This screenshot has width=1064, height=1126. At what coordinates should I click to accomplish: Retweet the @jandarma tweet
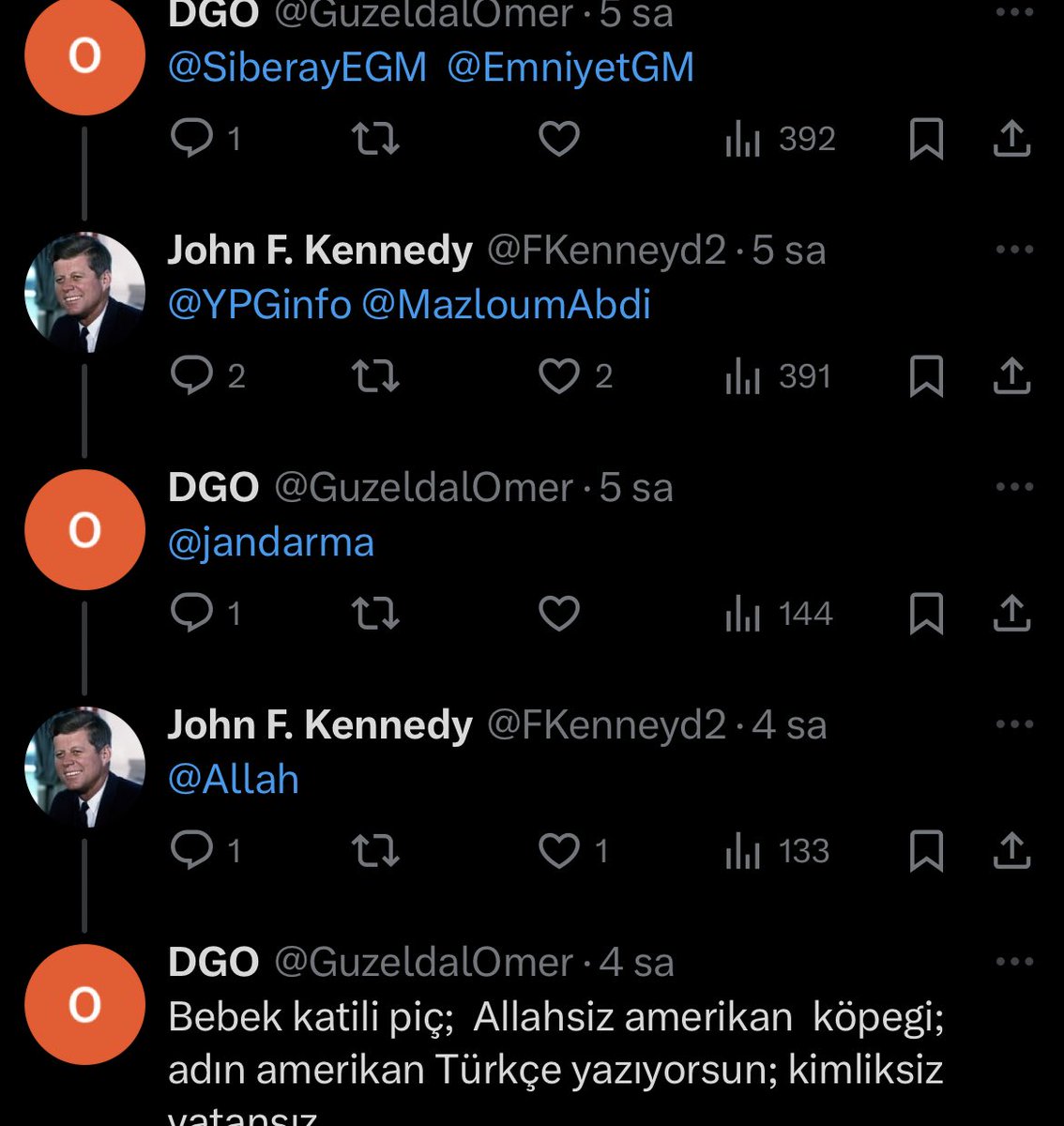coord(375,614)
